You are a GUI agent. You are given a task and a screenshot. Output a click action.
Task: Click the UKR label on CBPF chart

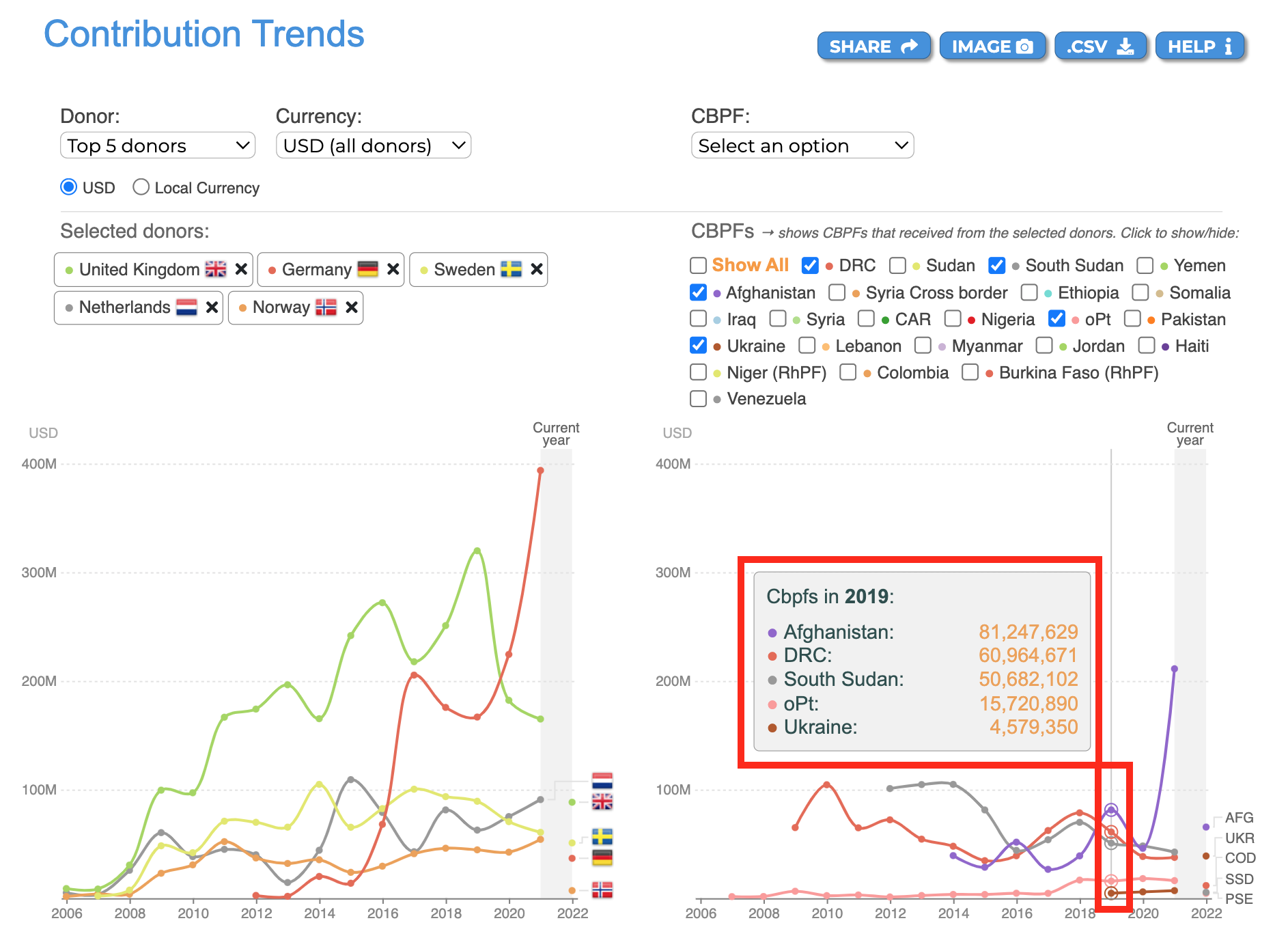[1240, 838]
